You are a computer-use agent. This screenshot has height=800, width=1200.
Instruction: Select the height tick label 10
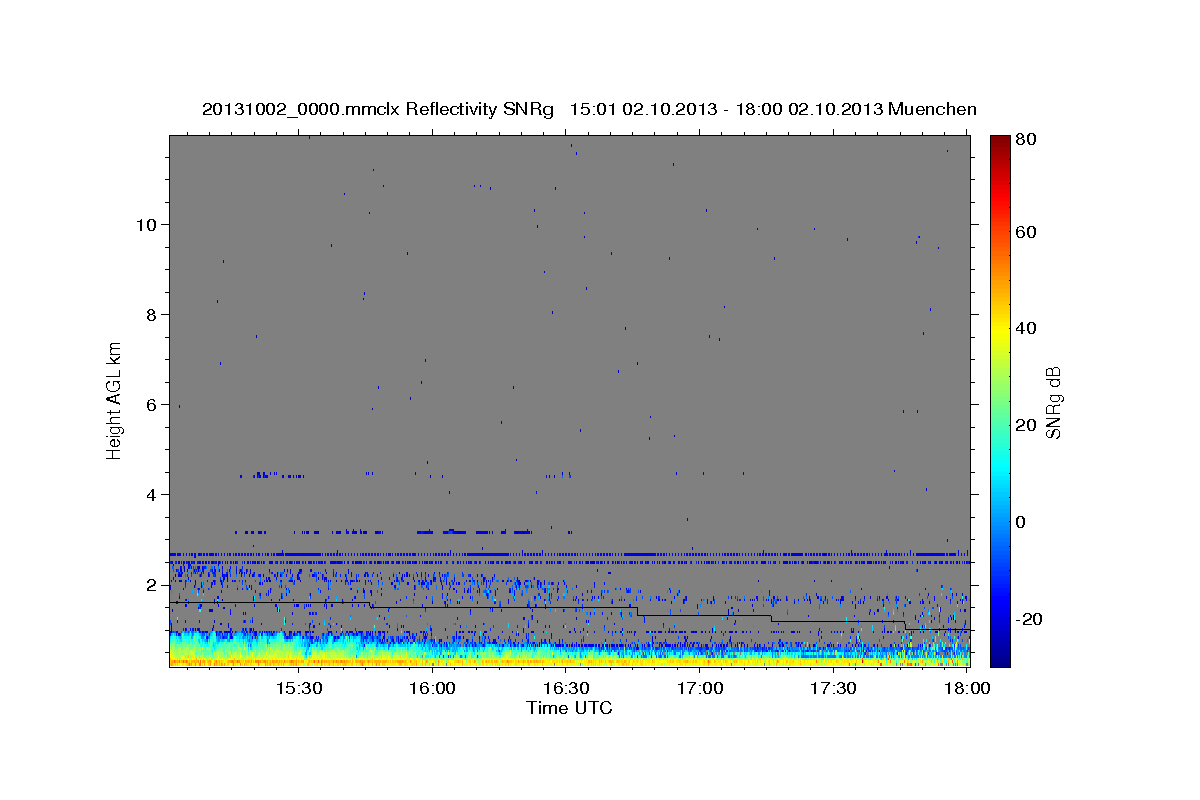[145, 225]
